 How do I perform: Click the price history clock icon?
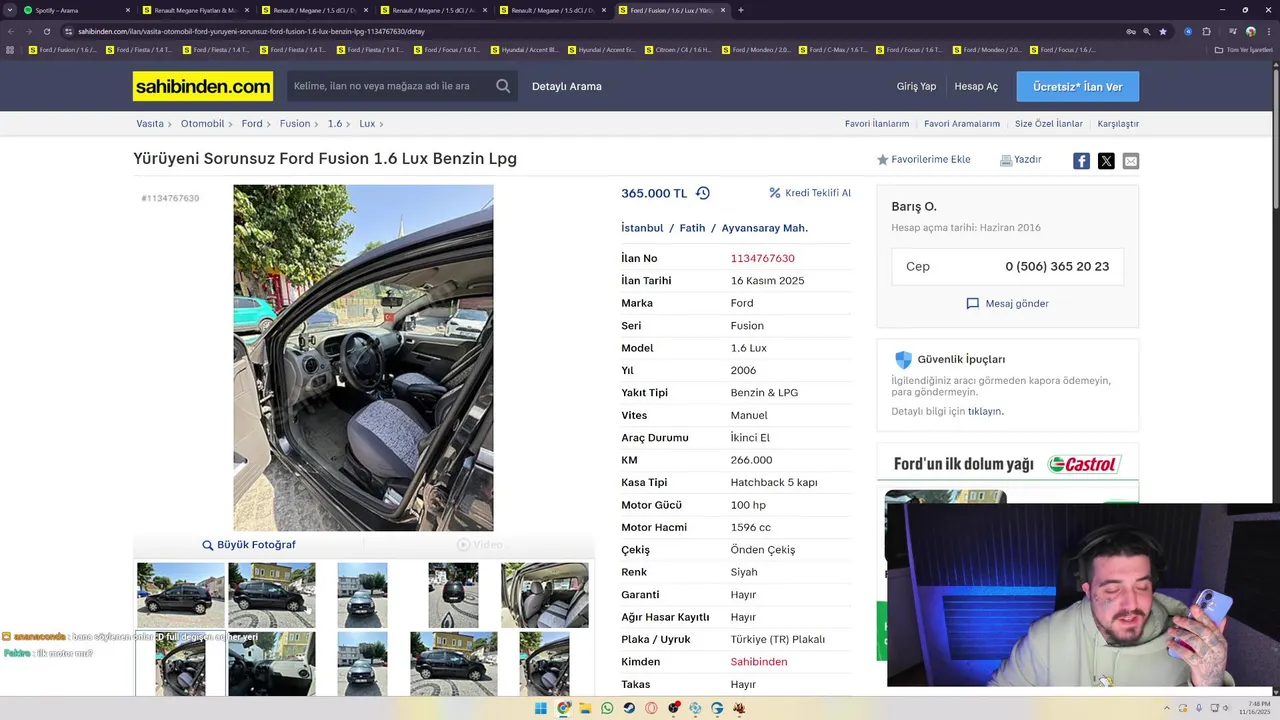pyautogui.click(x=702, y=193)
